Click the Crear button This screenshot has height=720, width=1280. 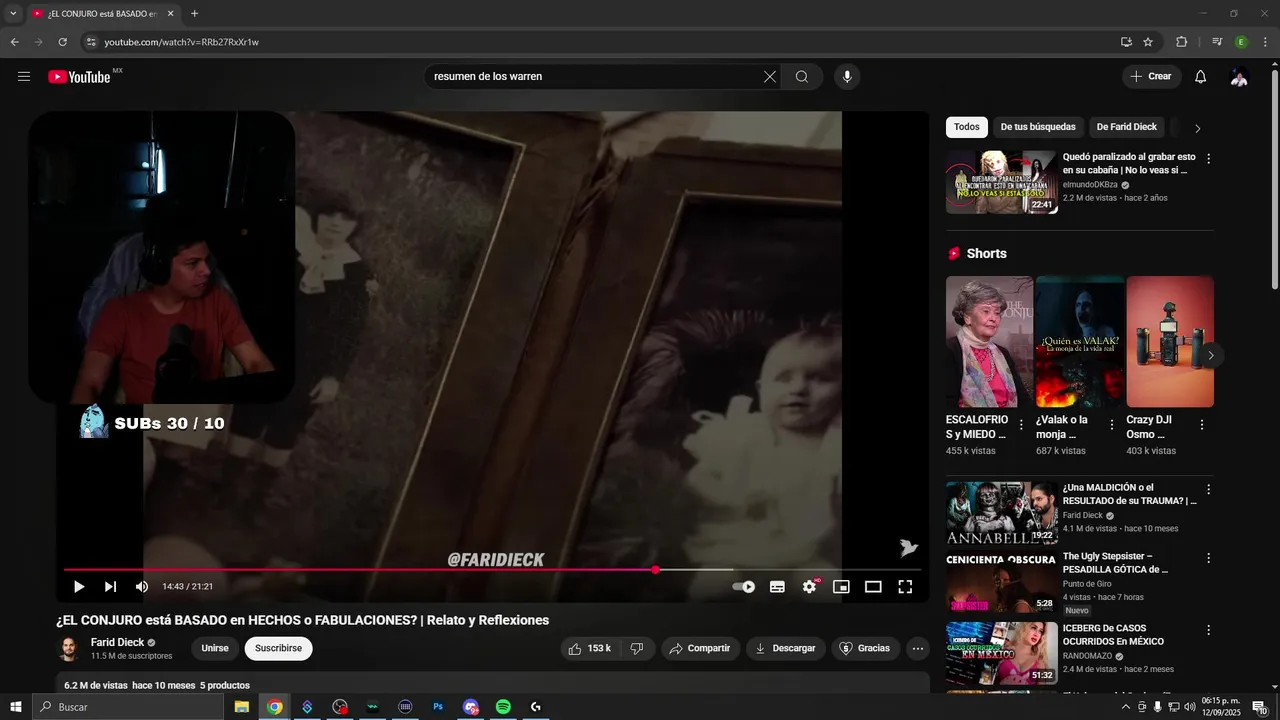(x=1151, y=77)
